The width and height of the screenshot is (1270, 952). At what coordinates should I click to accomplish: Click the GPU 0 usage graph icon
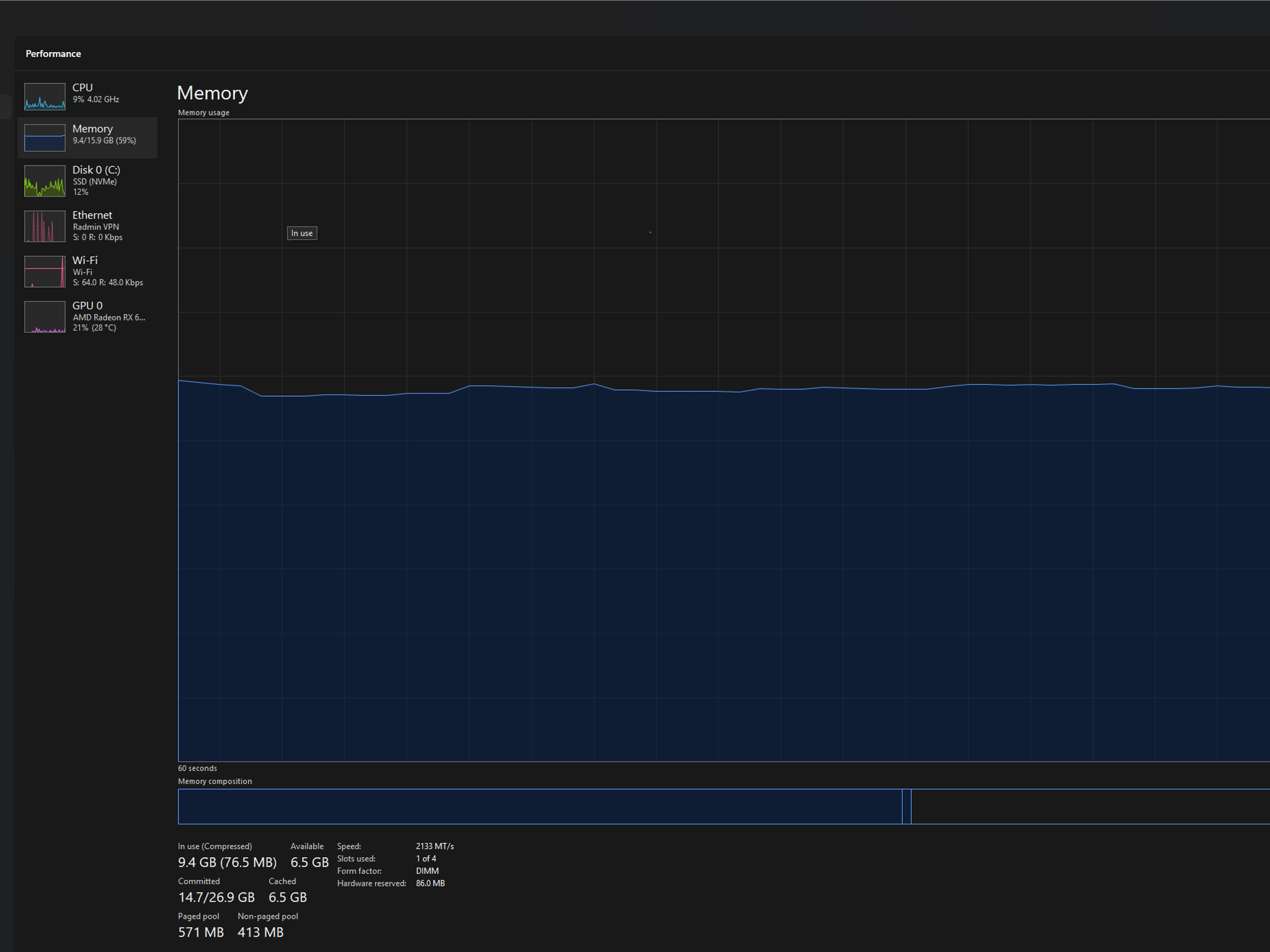pyautogui.click(x=45, y=317)
